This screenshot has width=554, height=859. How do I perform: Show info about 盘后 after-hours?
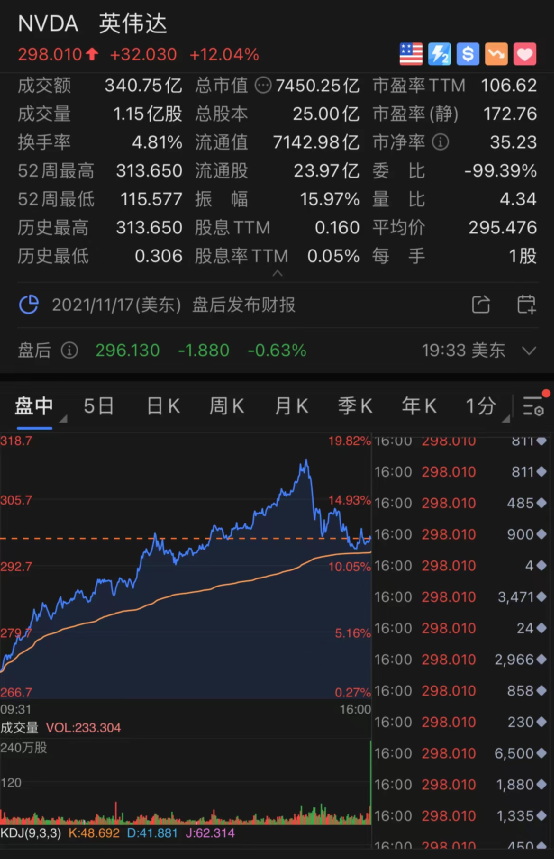coord(70,350)
